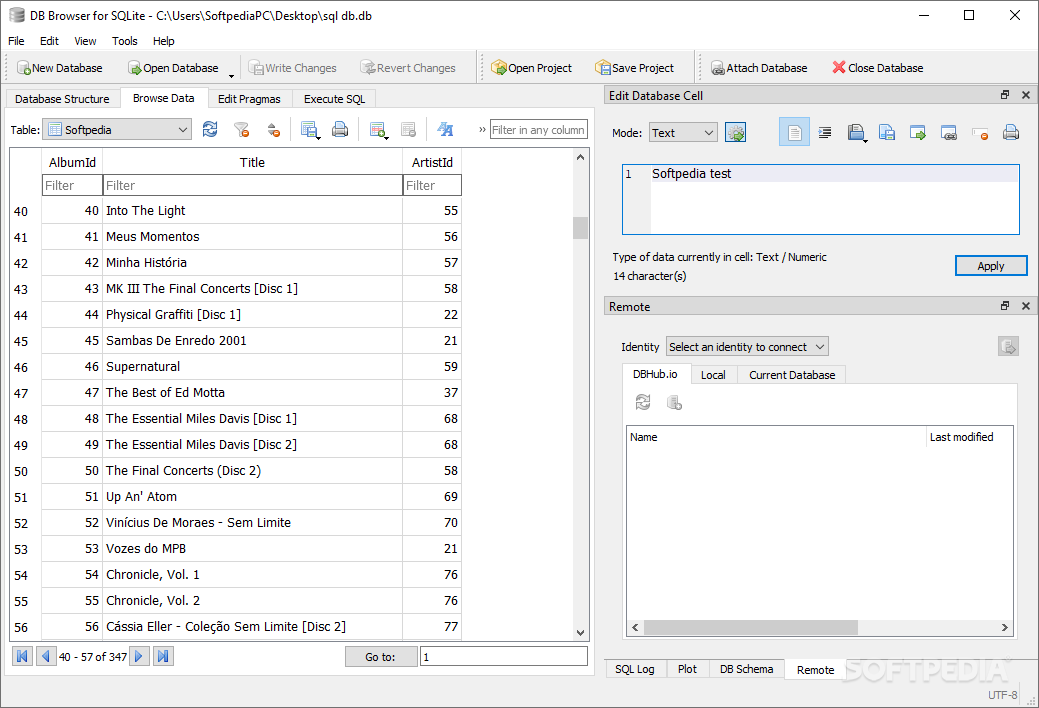Go to previous page of records
Image resolution: width=1039 pixels, height=708 pixels.
click(x=46, y=656)
